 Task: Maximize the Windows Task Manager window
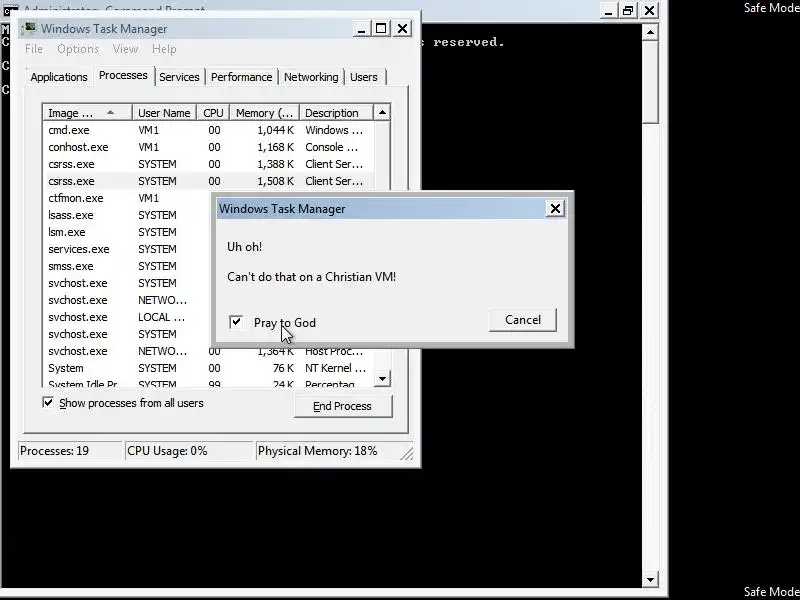coord(381,29)
